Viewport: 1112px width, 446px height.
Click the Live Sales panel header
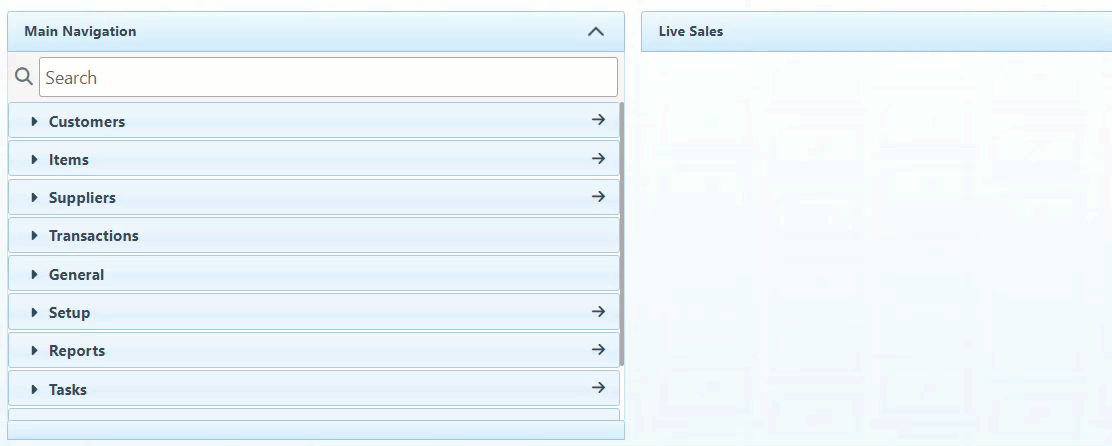click(x=691, y=31)
